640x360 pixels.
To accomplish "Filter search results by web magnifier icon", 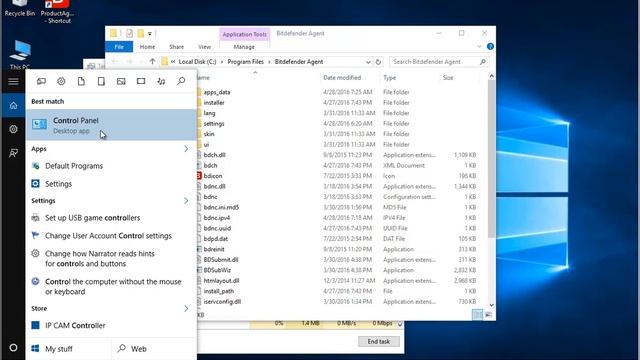I will 181,81.
